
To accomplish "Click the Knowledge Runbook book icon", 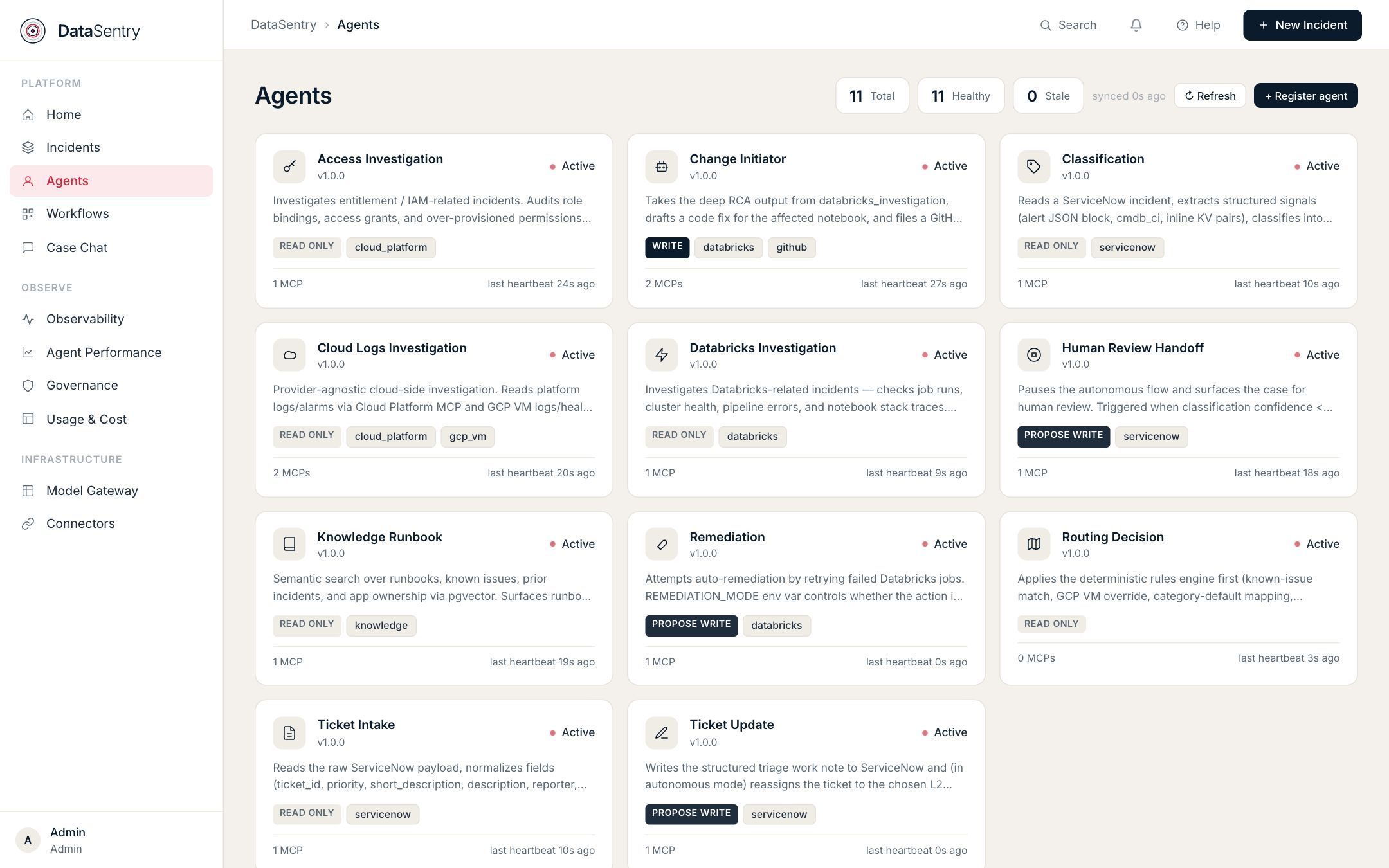I will pyautogui.click(x=289, y=544).
